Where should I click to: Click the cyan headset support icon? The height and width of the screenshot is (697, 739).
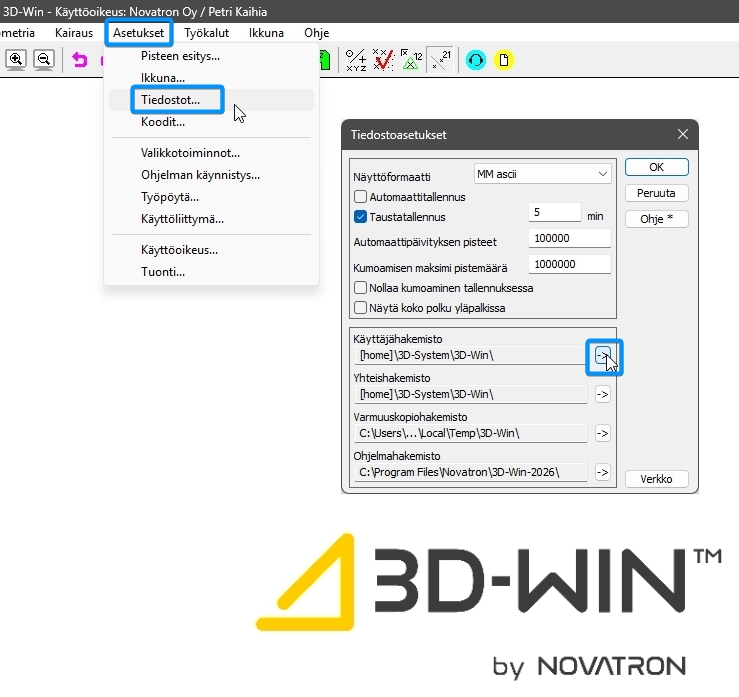coord(476,60)
